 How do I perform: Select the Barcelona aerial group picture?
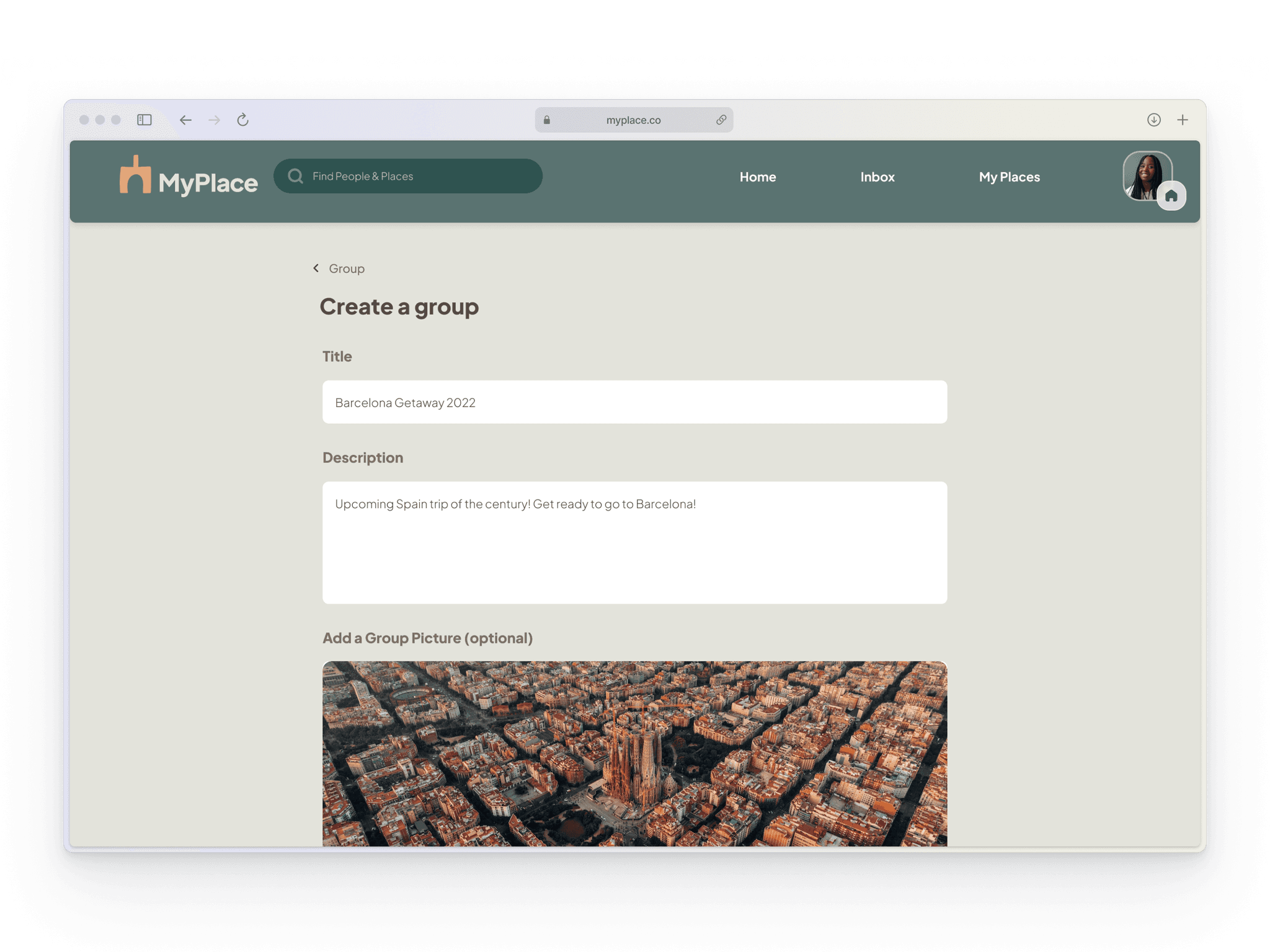pyautogui.click(x=634, y=754)
